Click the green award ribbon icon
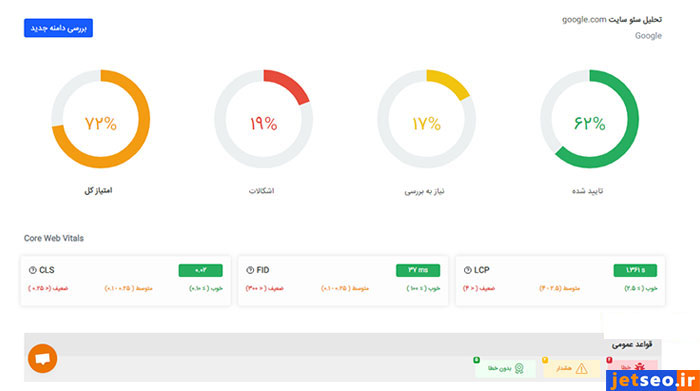Image resolution: width=700 pixels, height=391 pixels. (519, 368)
